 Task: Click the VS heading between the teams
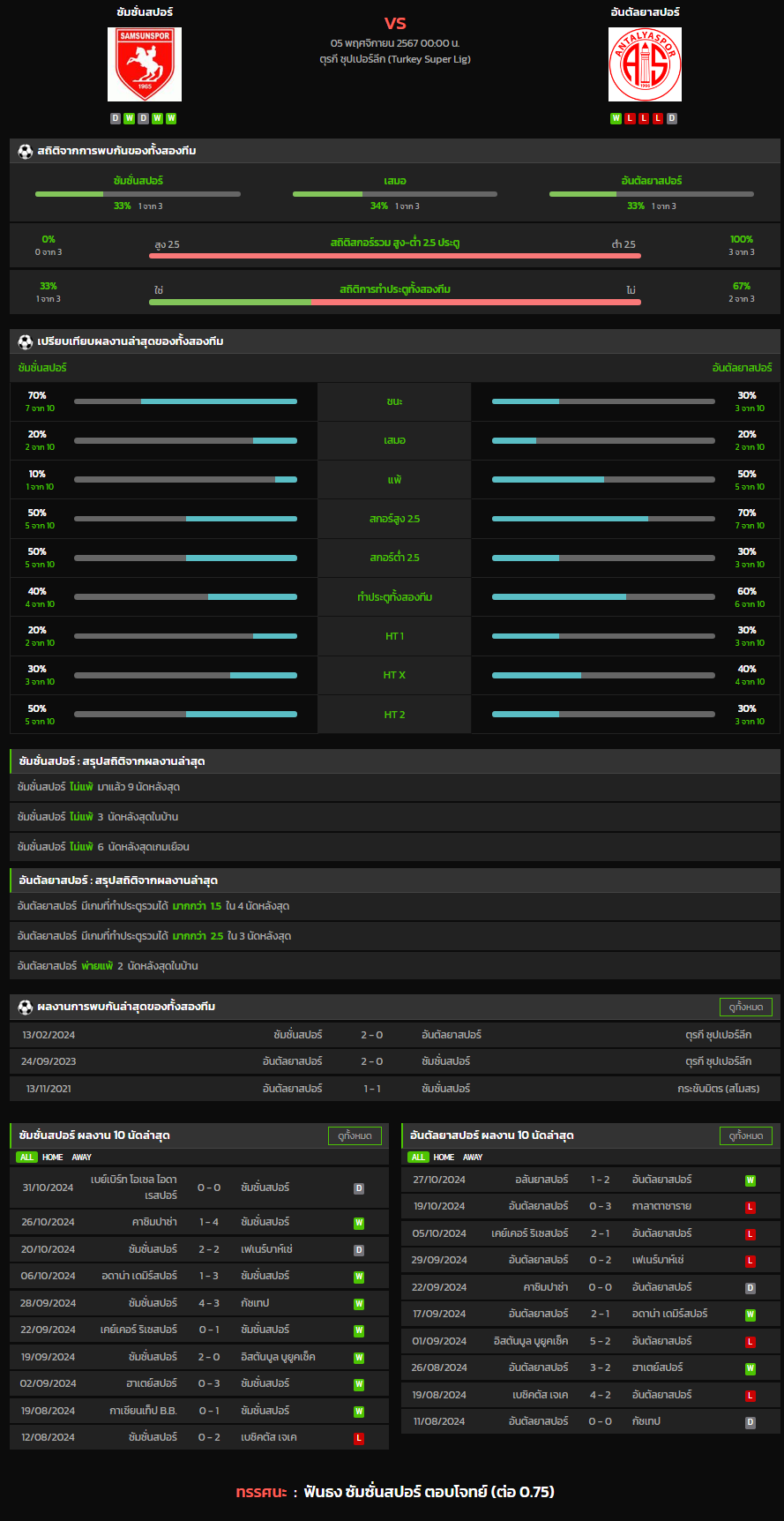[x=395, y=23]
